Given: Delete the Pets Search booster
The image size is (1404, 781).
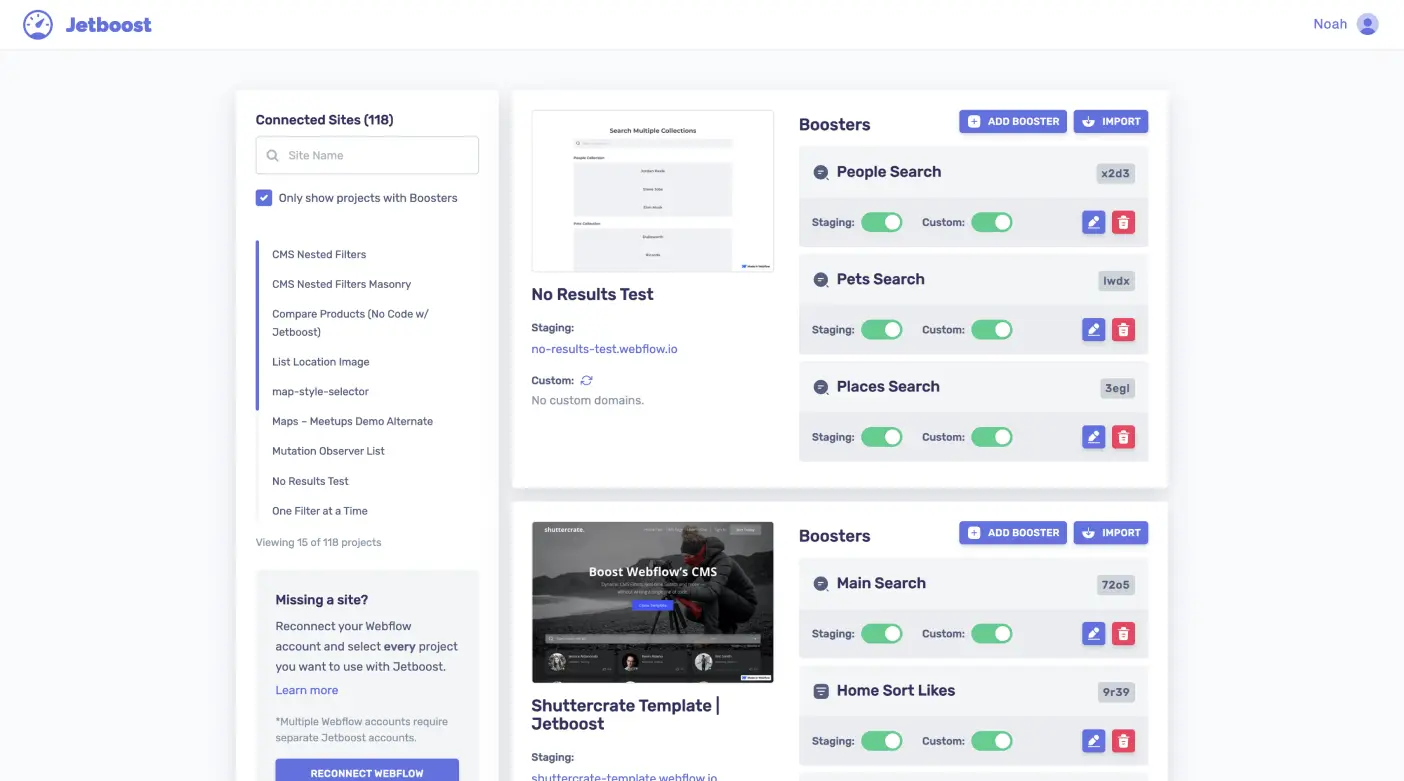Looking at the screenshot, I should [1123, 330].
